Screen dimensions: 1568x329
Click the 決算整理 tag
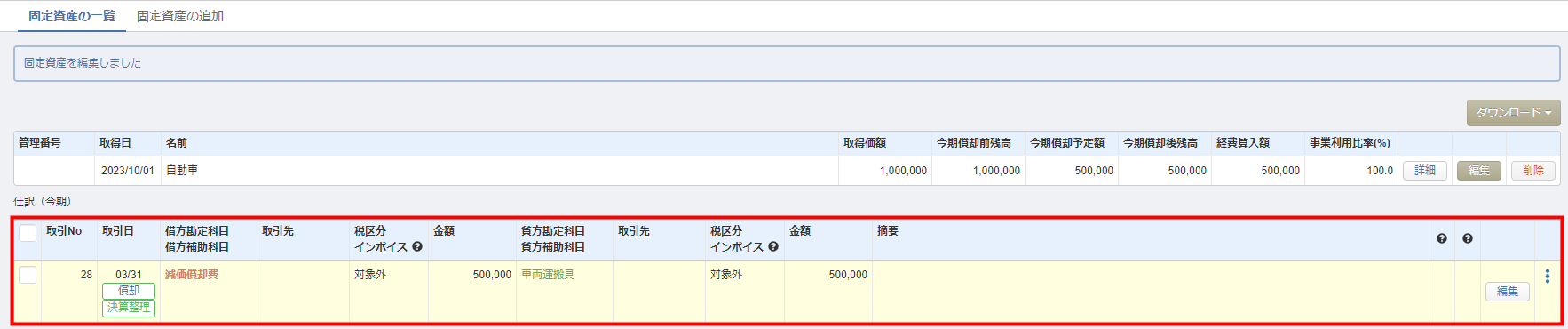point(129,308)
